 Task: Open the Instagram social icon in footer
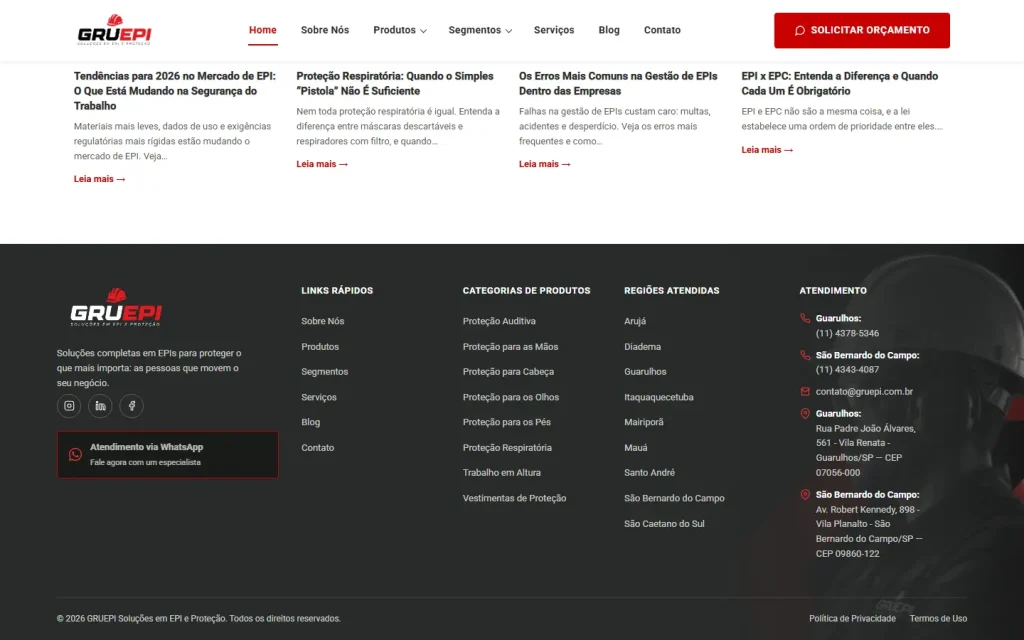[x=69, y=406]
